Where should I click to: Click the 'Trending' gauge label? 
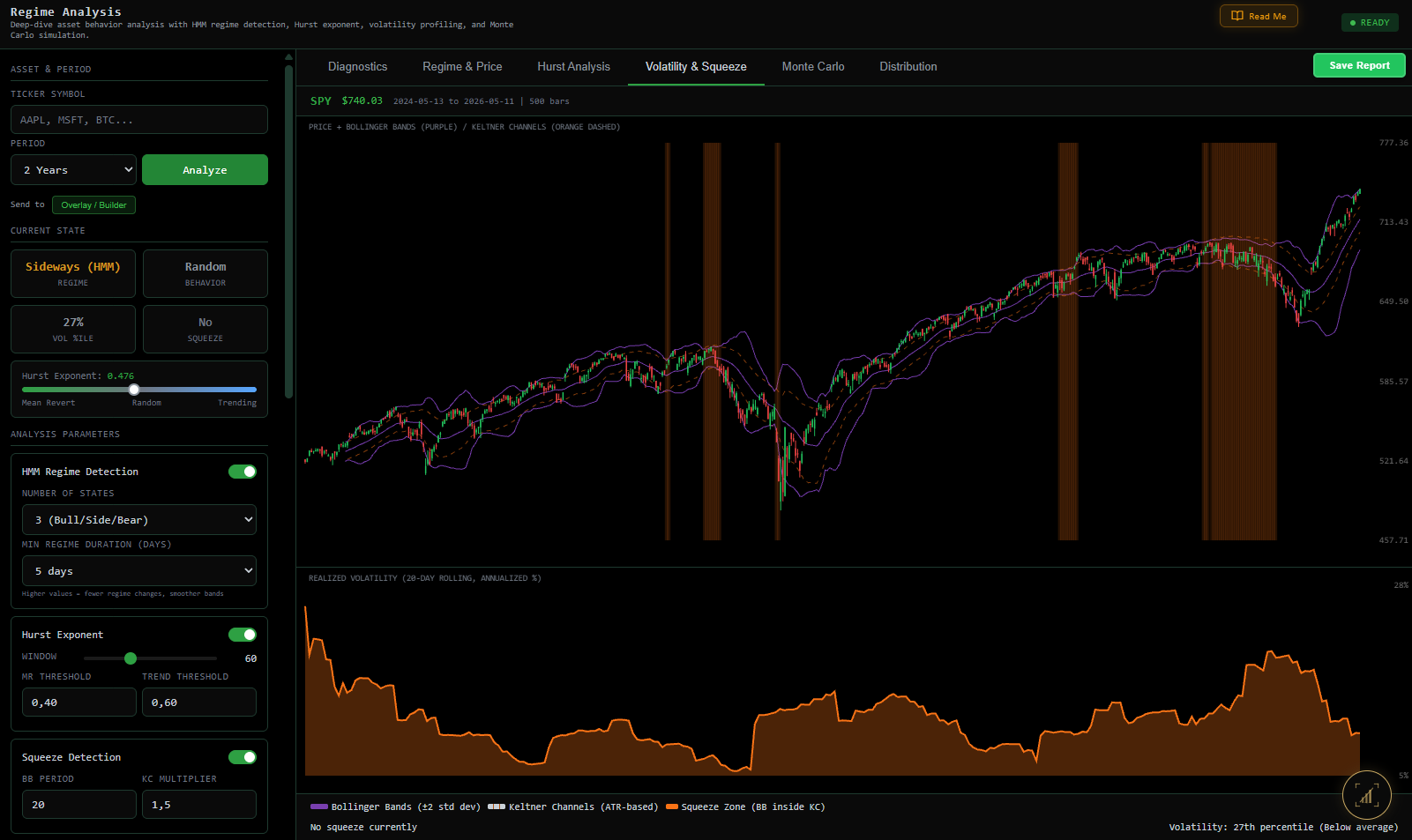[237, 403]
